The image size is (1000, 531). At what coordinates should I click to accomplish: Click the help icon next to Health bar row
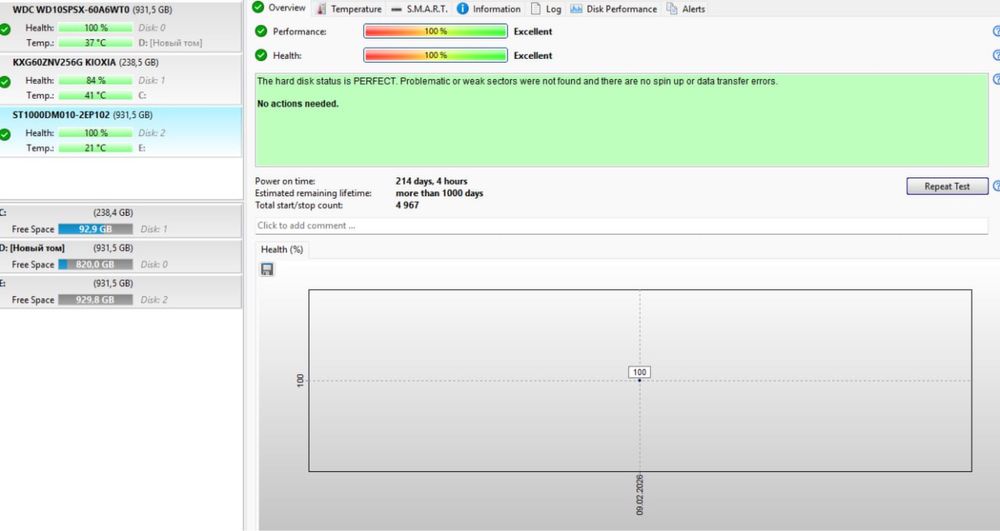996,55
